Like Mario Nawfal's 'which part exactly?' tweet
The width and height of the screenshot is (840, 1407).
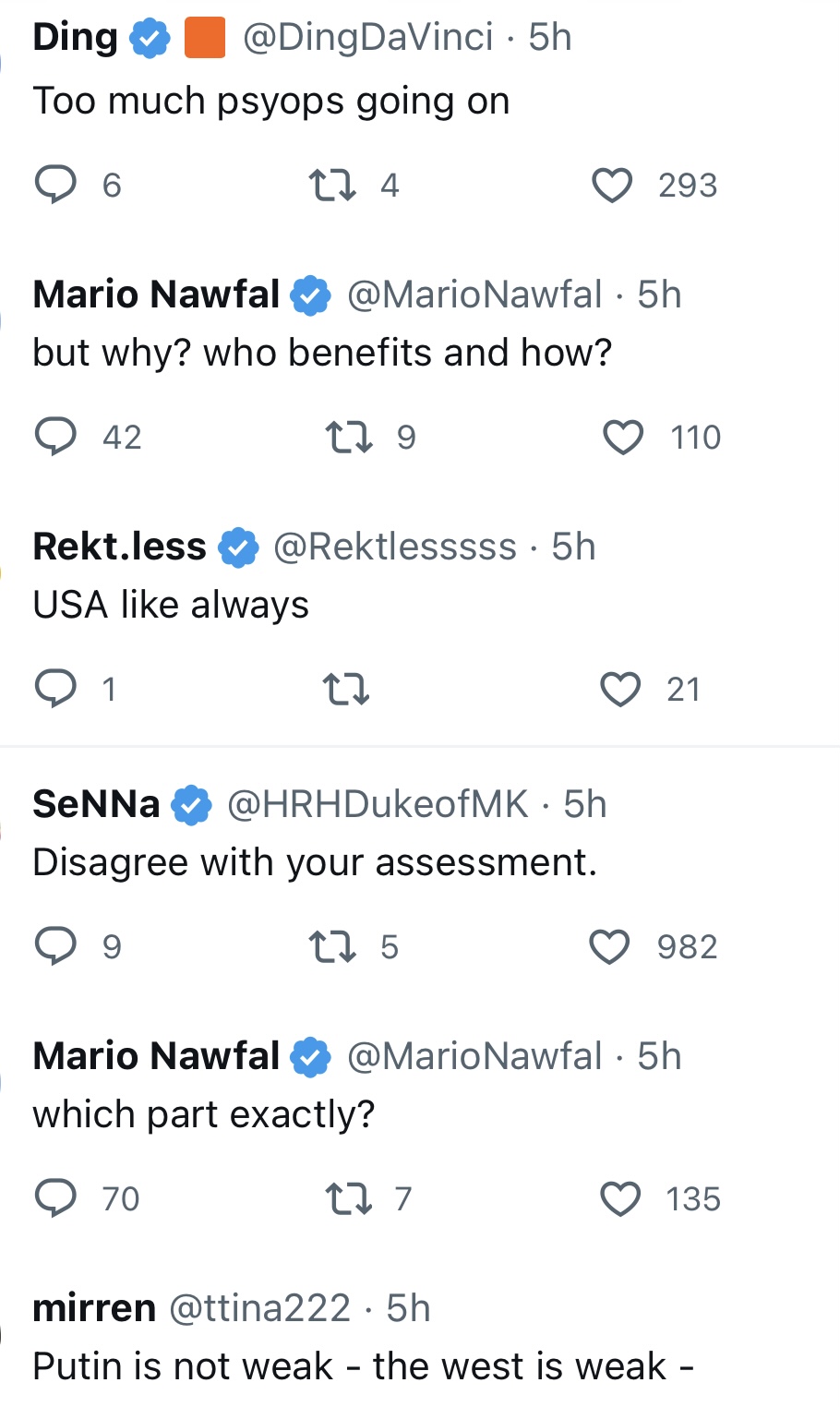620,1199
